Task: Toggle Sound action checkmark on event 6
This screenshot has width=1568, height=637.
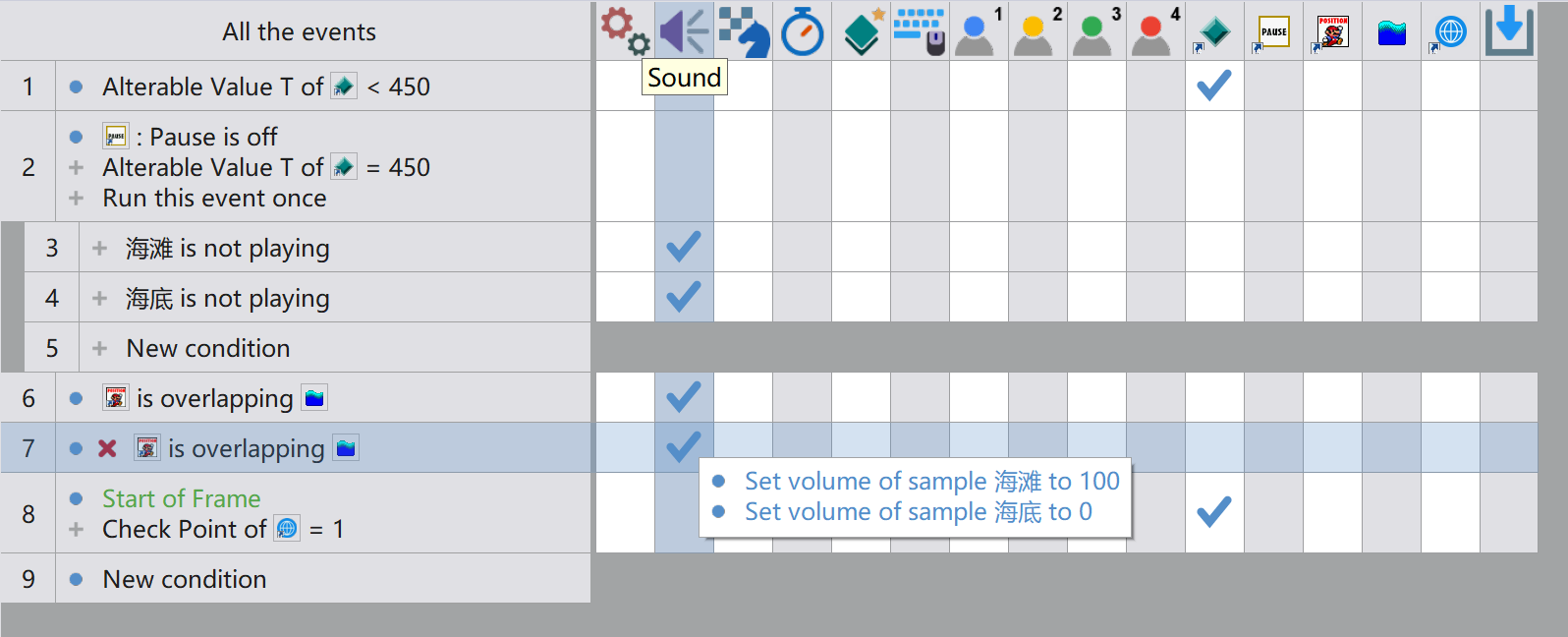Action: coord(684,396)
